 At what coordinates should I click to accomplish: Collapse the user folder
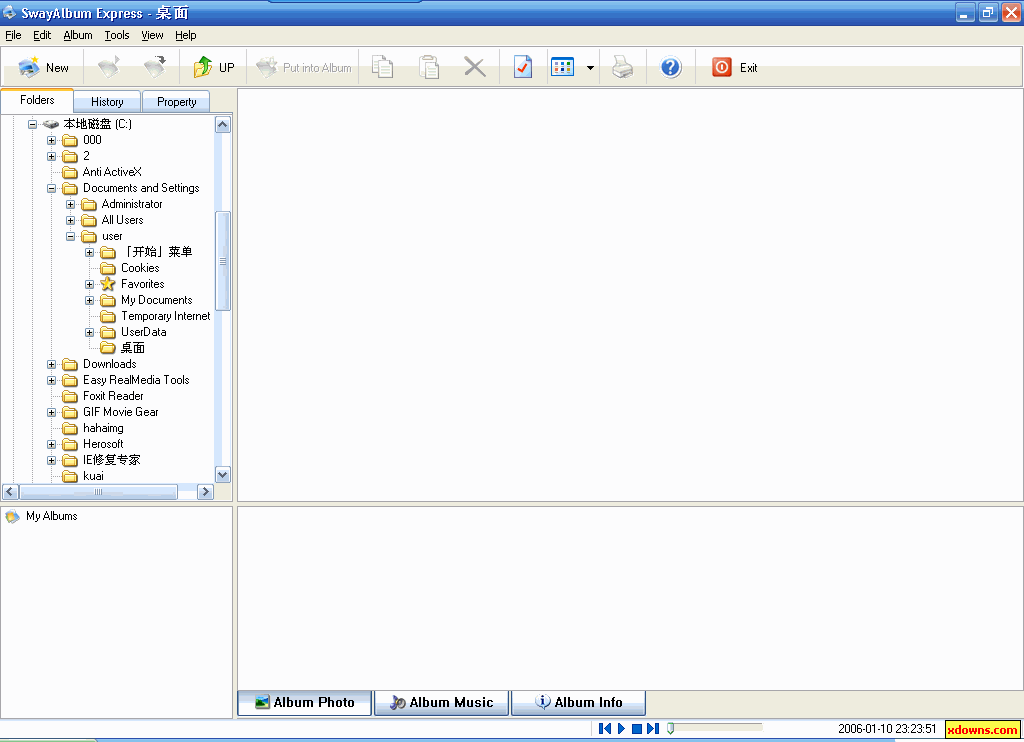pos(70,236)
